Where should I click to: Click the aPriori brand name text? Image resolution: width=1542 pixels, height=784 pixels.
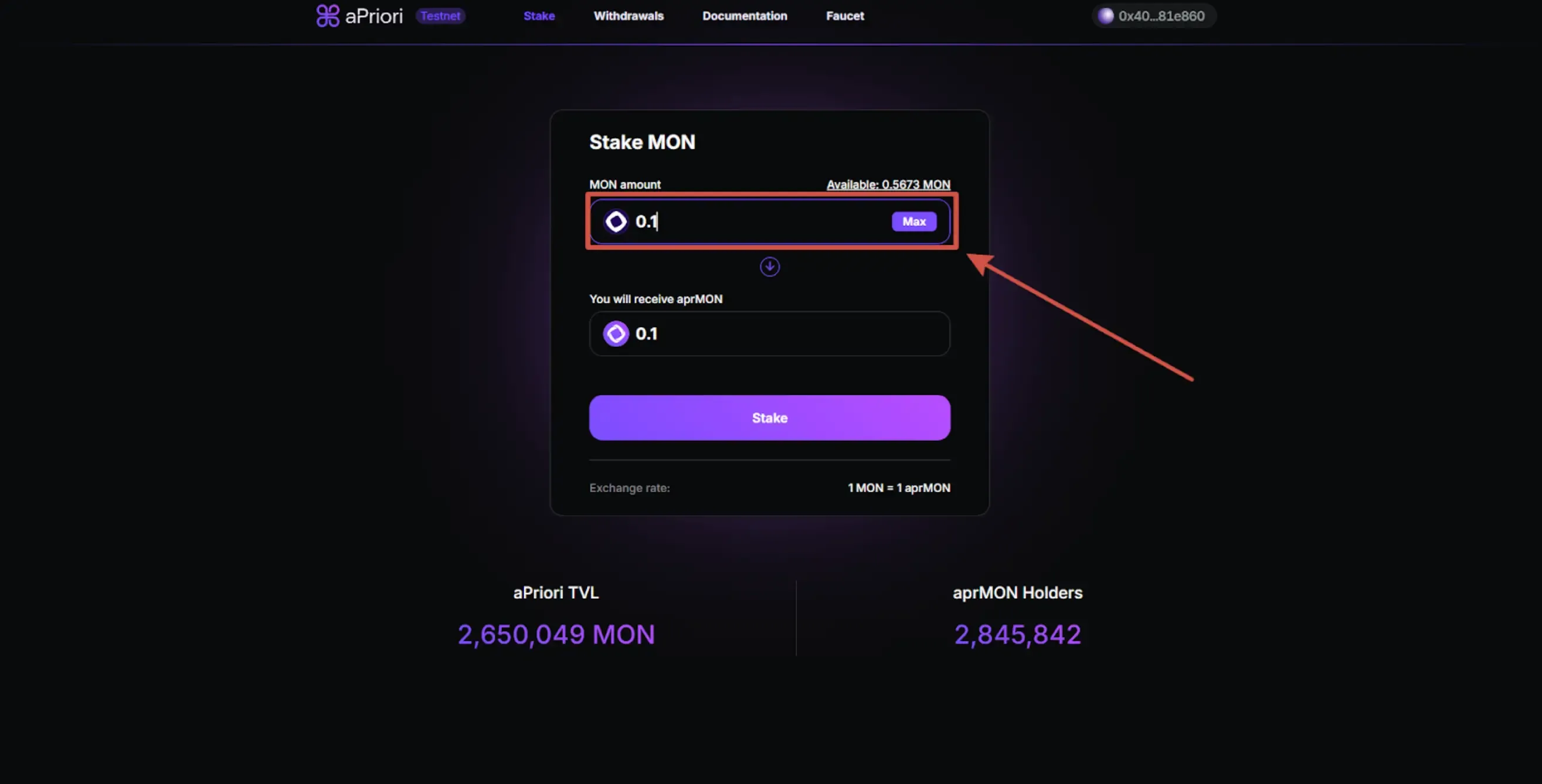[x=373, y=16]
